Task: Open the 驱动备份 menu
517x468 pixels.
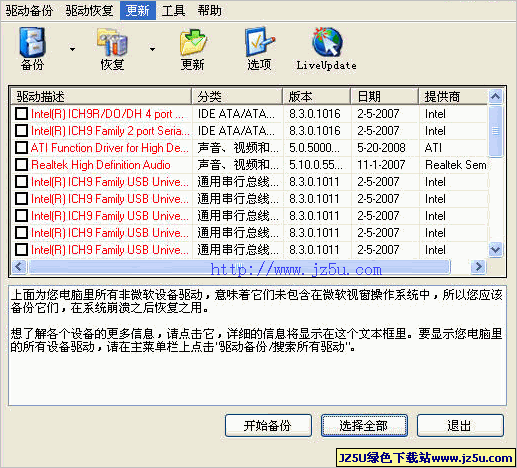Action: coord(29,11)
